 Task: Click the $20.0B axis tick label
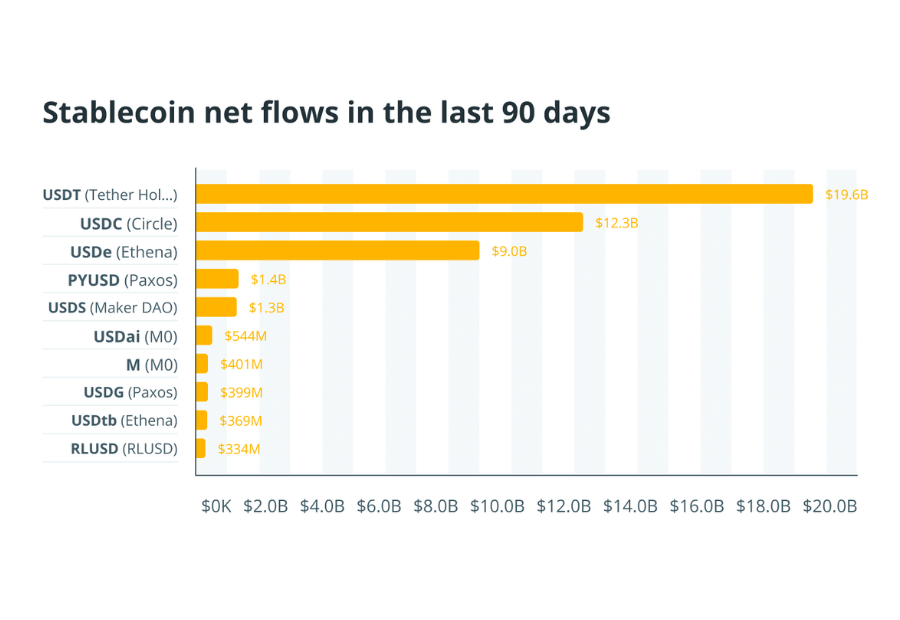tap(830, 507)
